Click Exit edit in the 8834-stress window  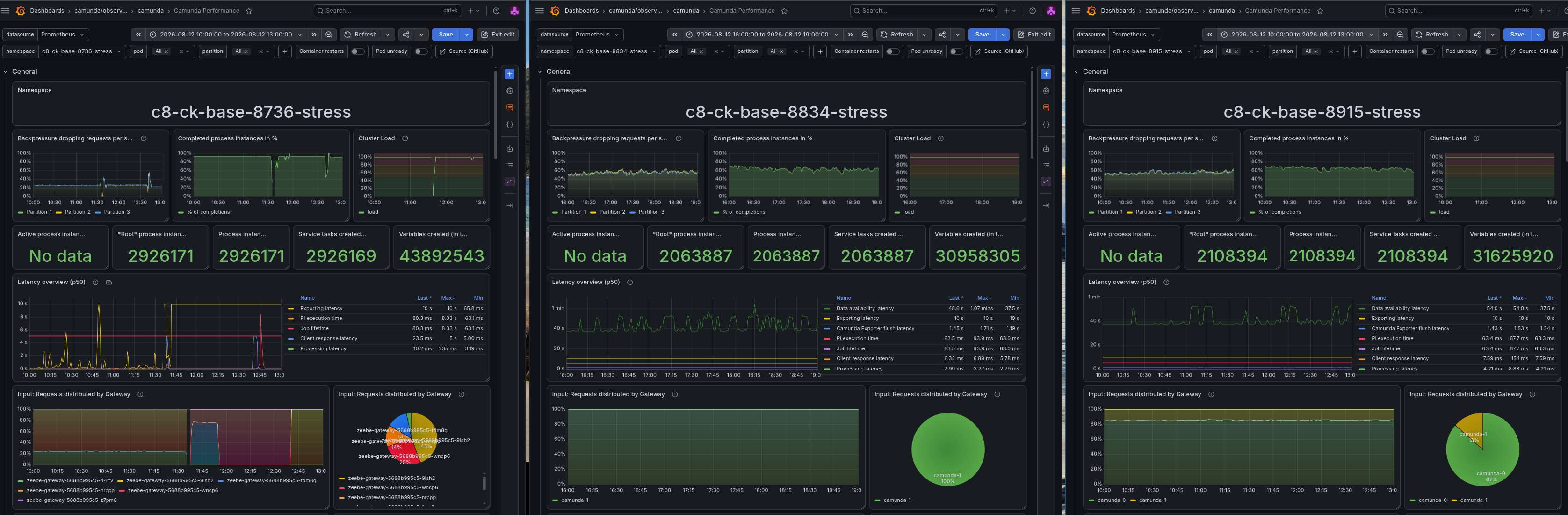[1033, 35]
